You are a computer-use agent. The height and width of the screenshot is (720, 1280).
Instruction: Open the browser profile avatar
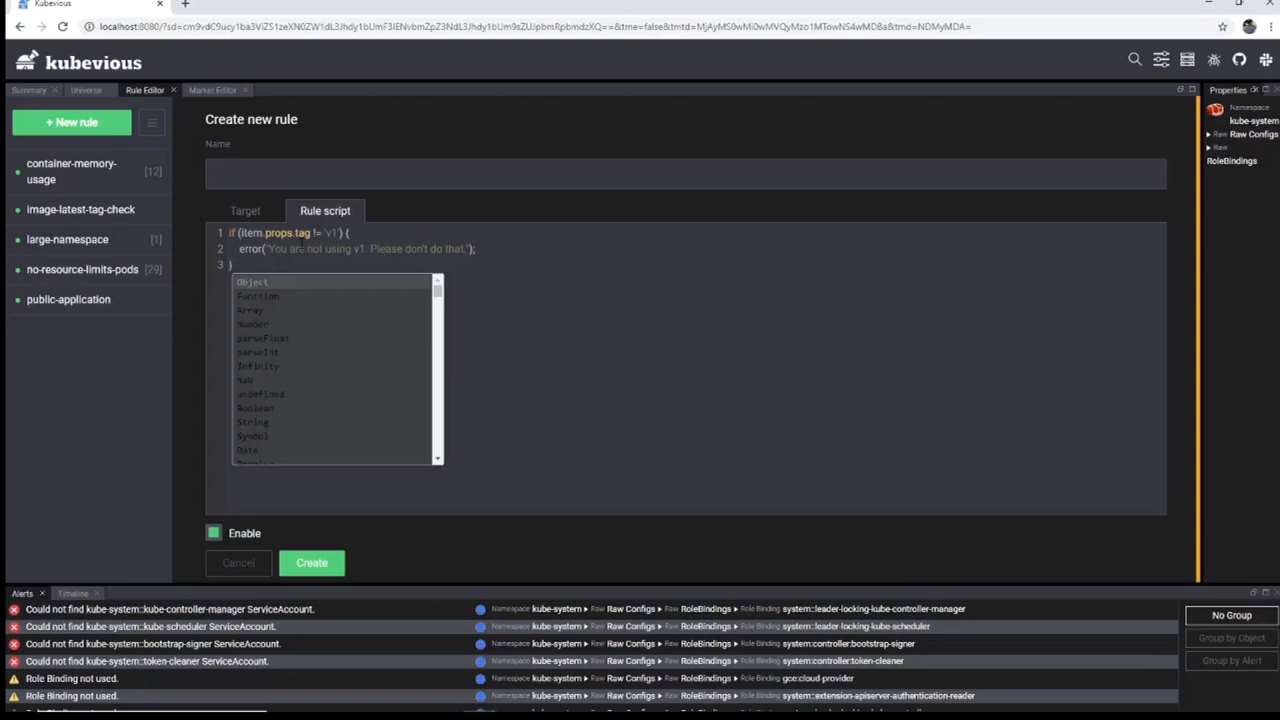pos(1249,27)
